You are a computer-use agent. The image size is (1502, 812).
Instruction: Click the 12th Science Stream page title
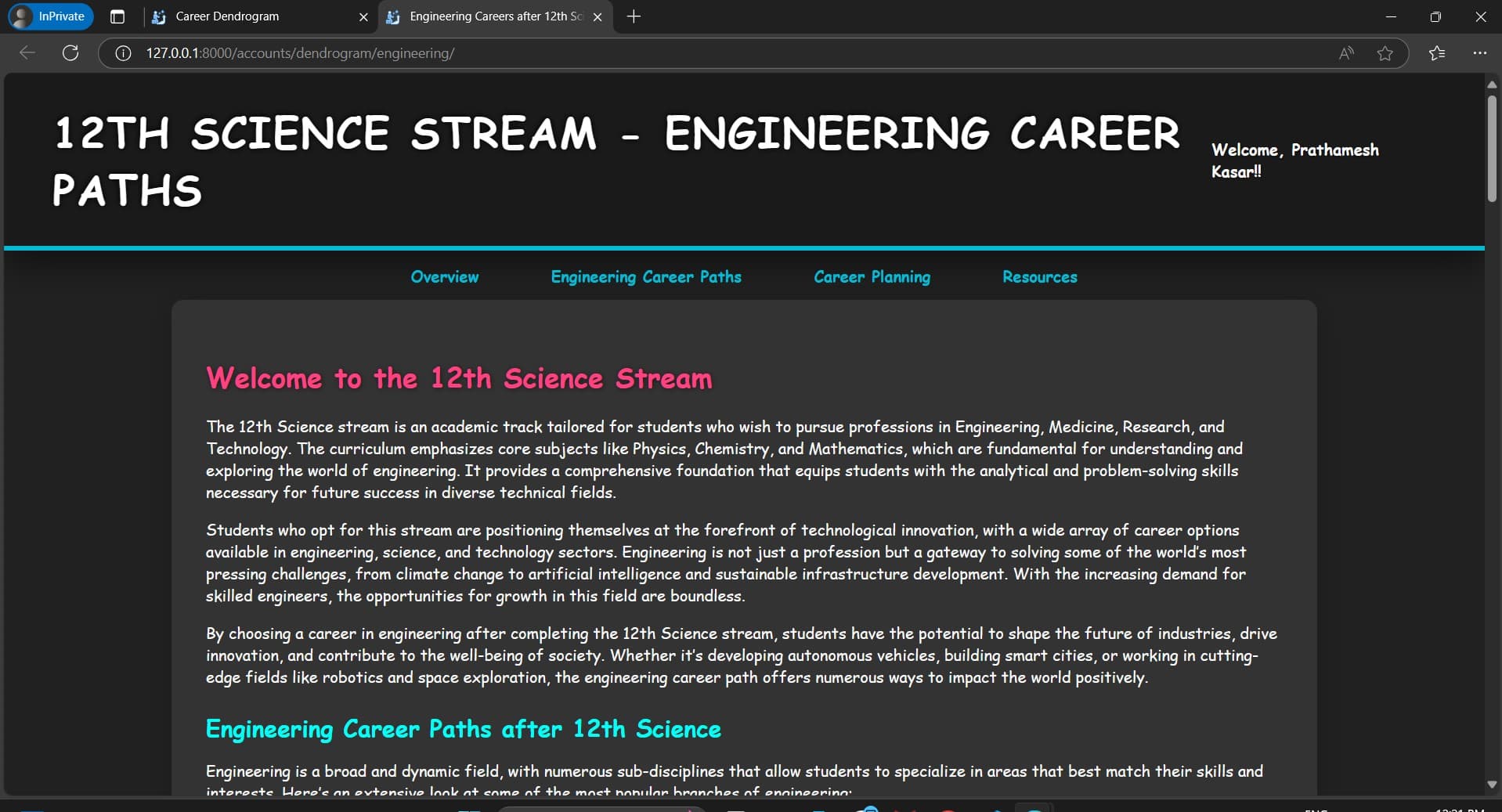point(616,161)
